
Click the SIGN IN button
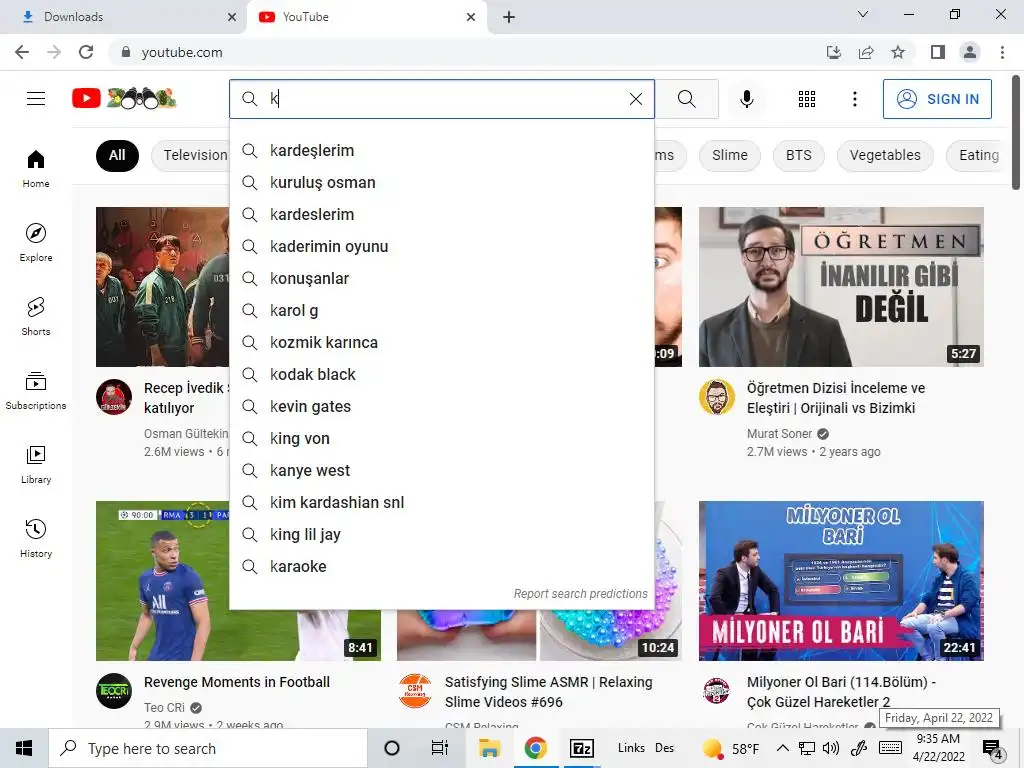pos(936,99)
